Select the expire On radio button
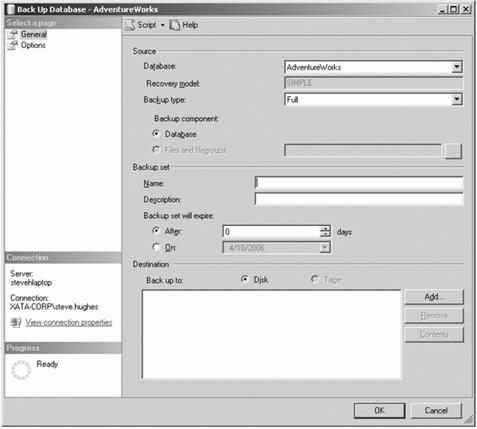Image resolution: width=477 pixels, height=429 pixels. (156, 247)
